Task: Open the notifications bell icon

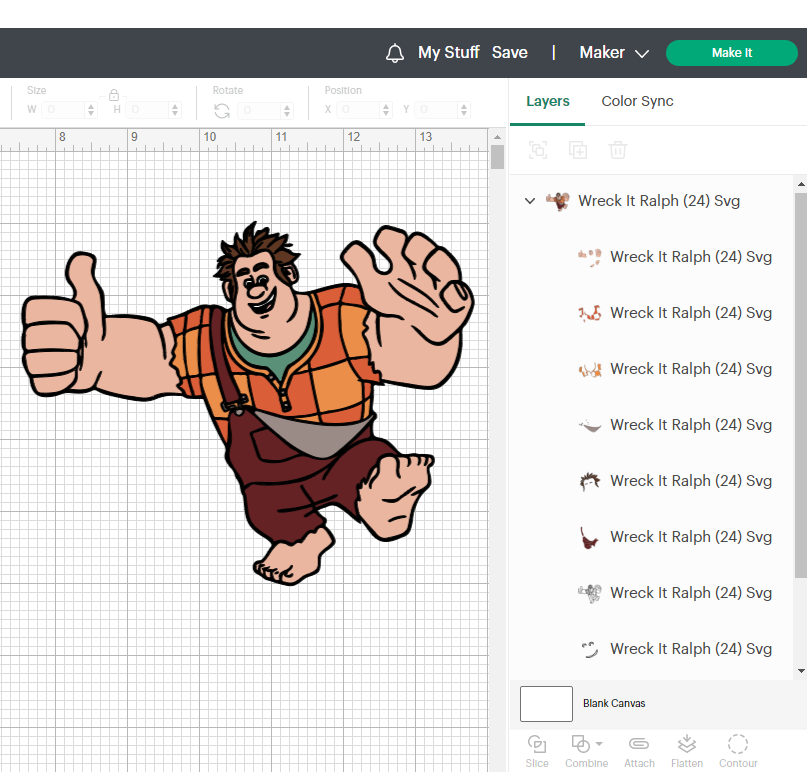Action: coord(395,53)
